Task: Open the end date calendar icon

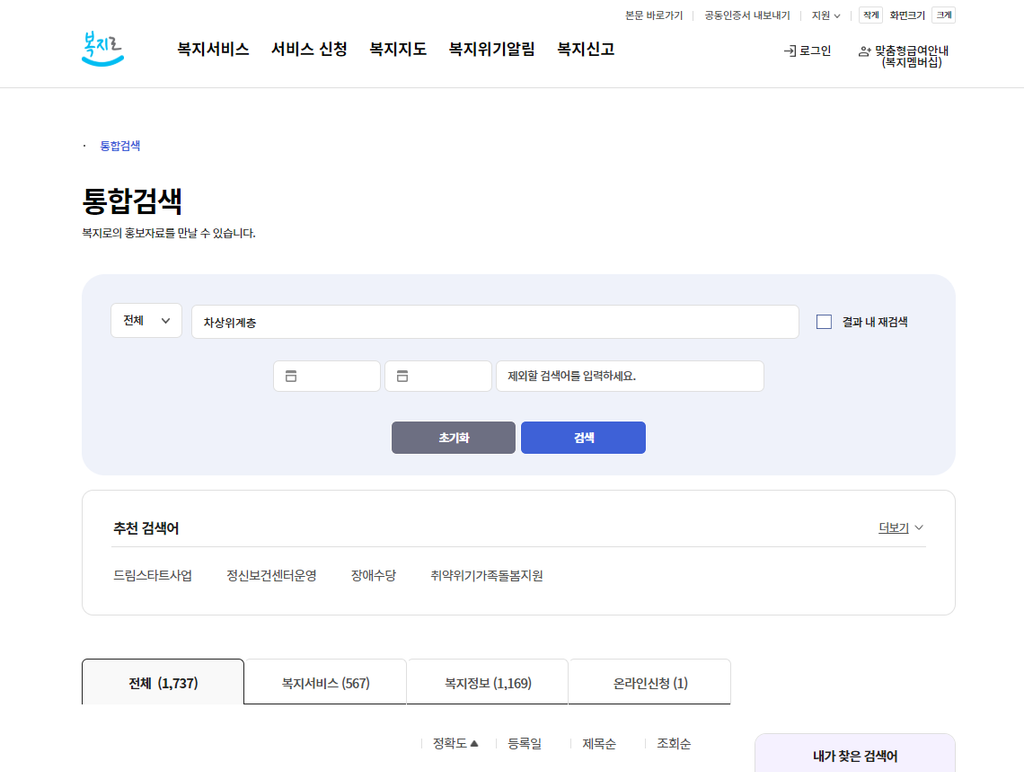Action: (x=402, y=376)
